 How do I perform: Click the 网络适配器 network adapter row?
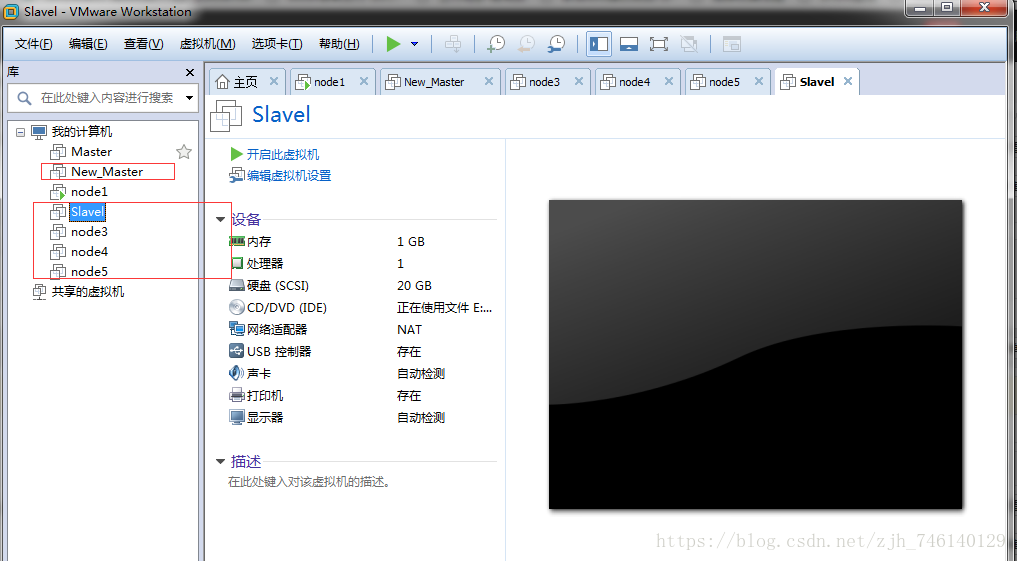362,330
